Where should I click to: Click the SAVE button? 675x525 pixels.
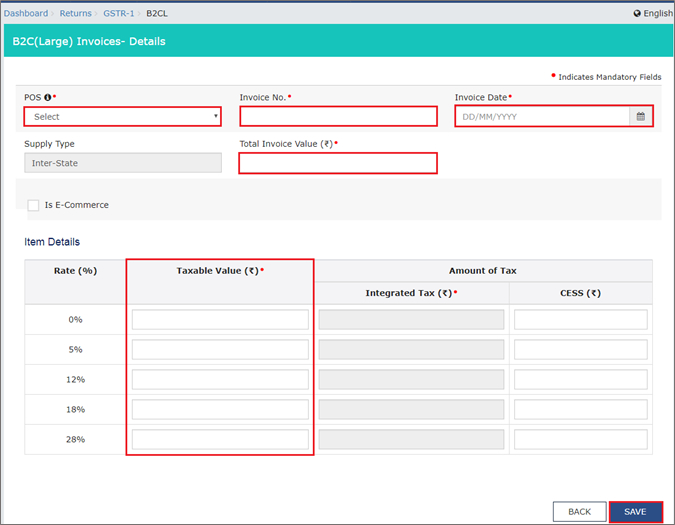(x=635, y=512)
